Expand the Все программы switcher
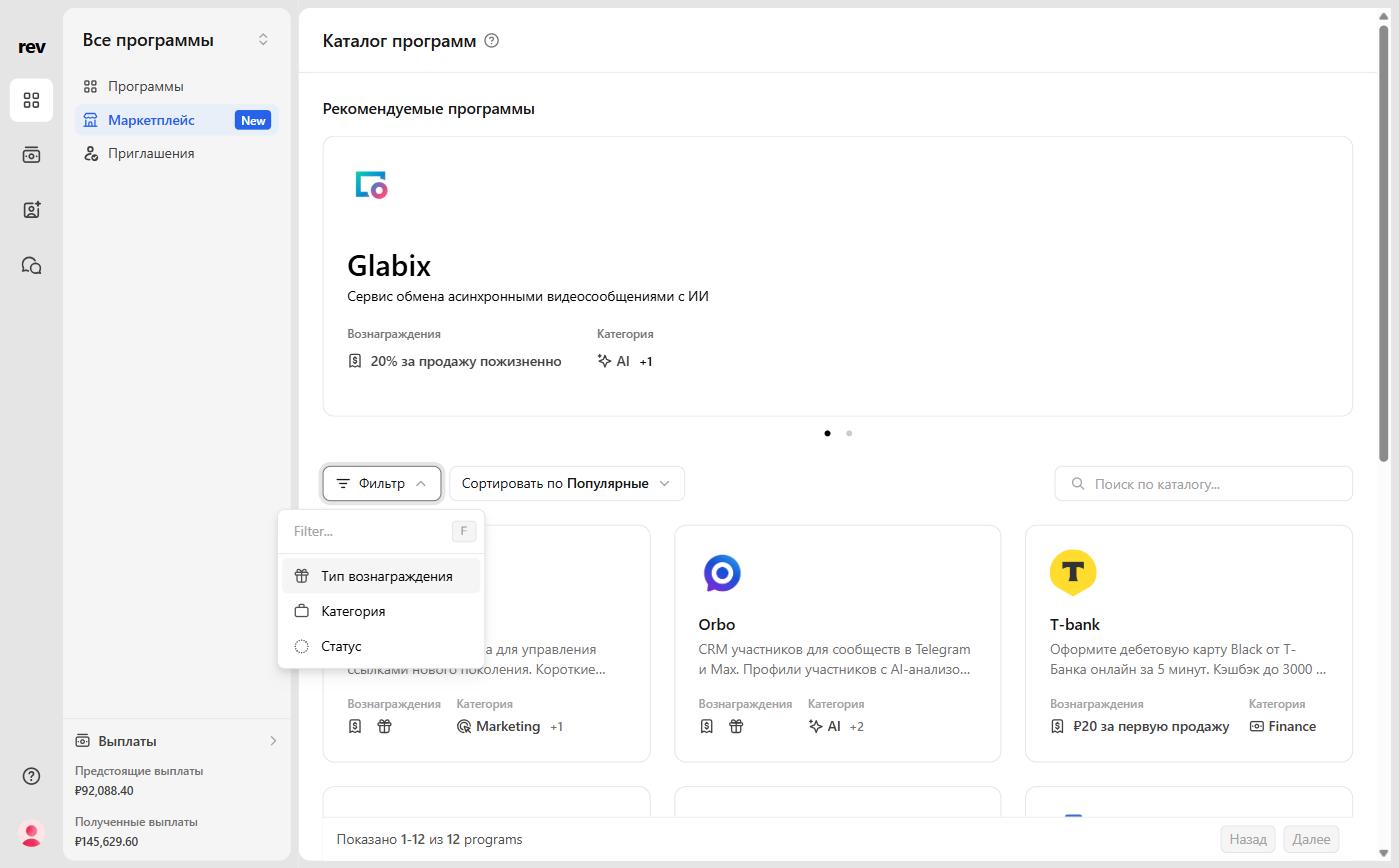This screenshot has height=868, width=1399. pyautogui.click(x=263, y=40)
